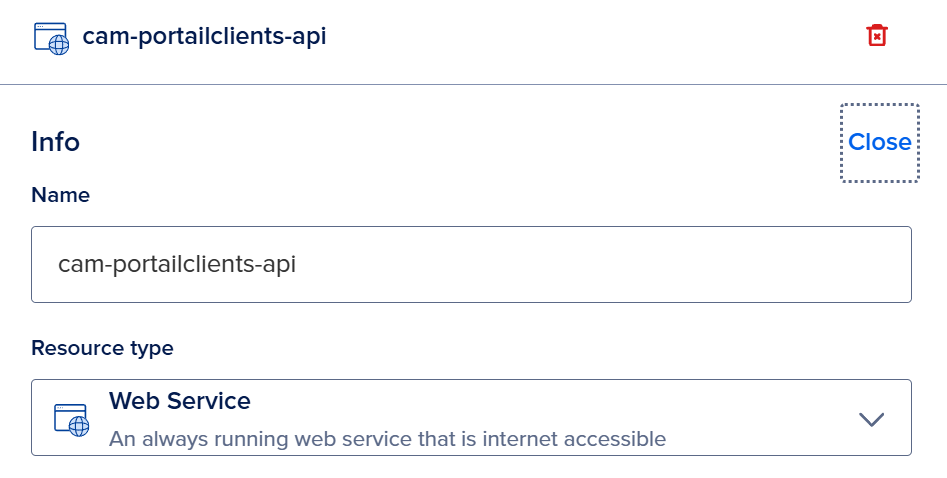Click the cam-portailclients-api header title

coord(204,37)
